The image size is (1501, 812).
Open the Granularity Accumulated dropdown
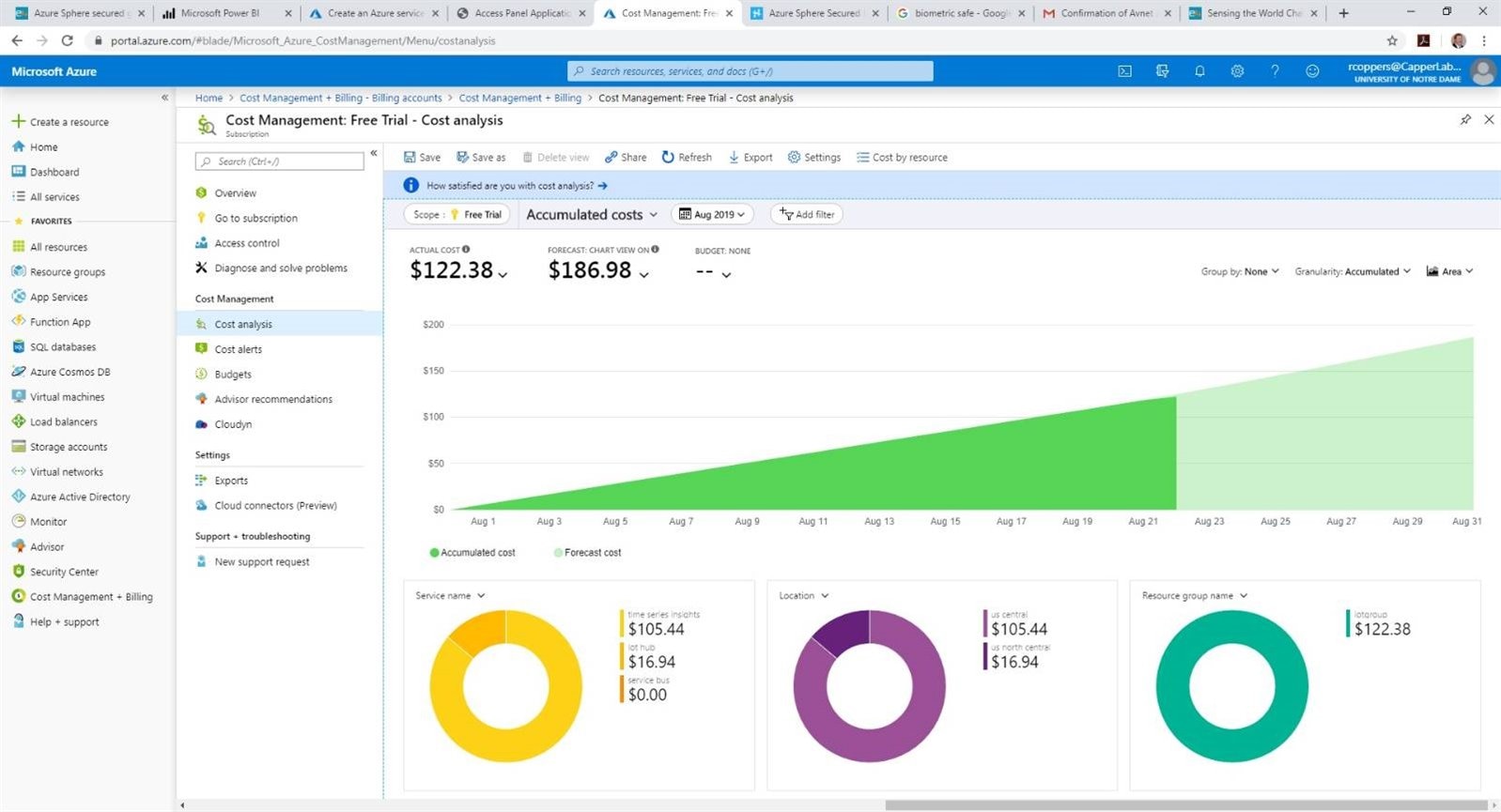click(x=1353, y=272)
